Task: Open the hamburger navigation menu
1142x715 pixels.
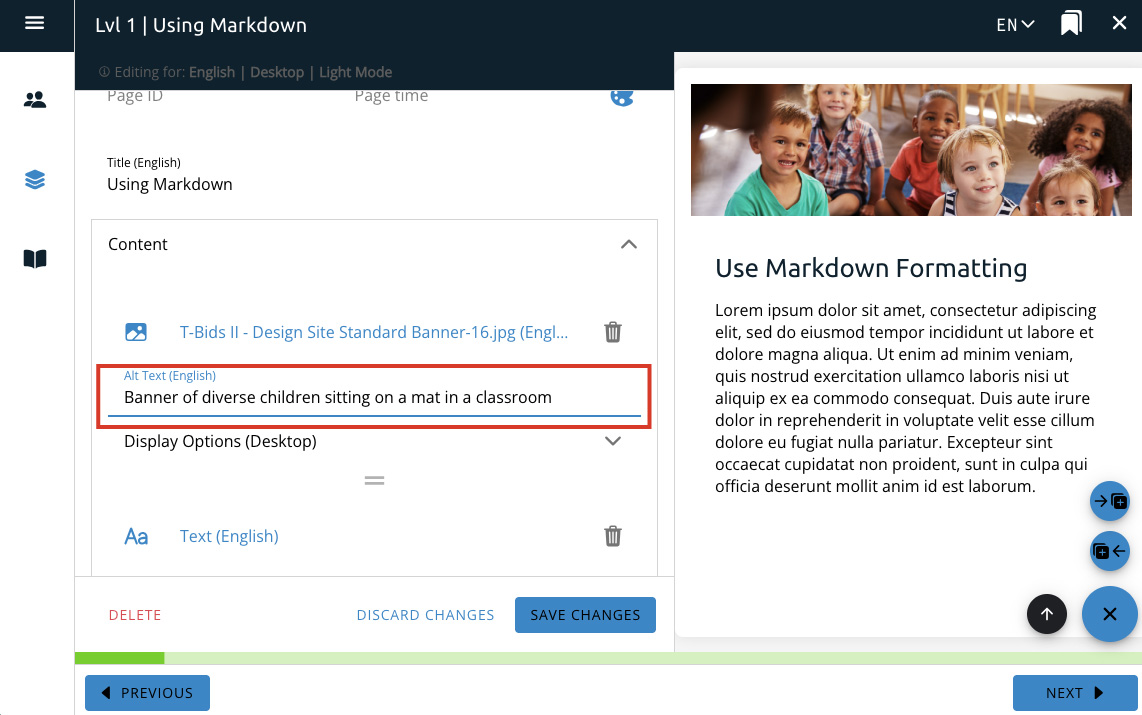Action: [35, 23]
